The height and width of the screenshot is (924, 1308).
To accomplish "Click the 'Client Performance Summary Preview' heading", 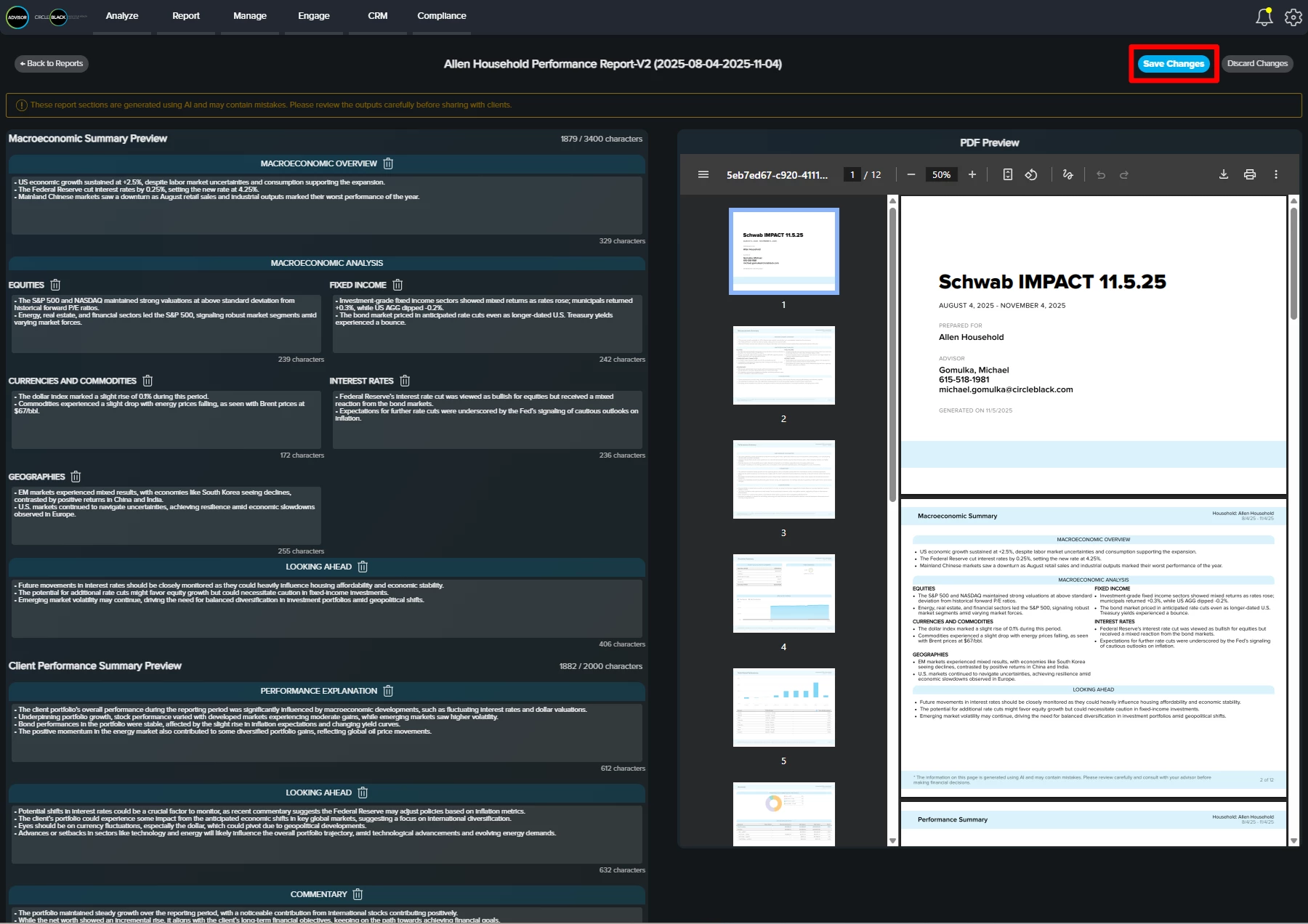I will (x=95, y=666).
